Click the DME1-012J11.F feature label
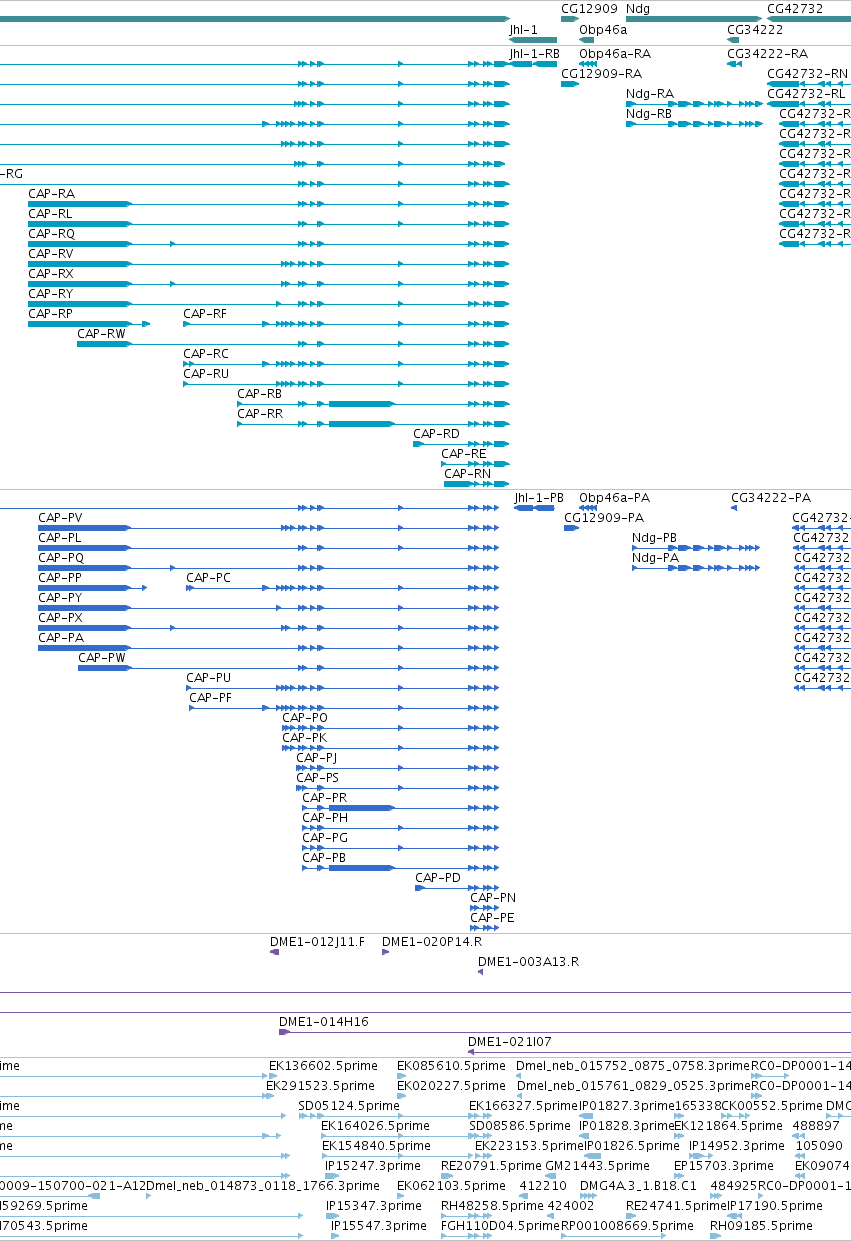This screenshot has width=851, height=1241. point(318,942)
